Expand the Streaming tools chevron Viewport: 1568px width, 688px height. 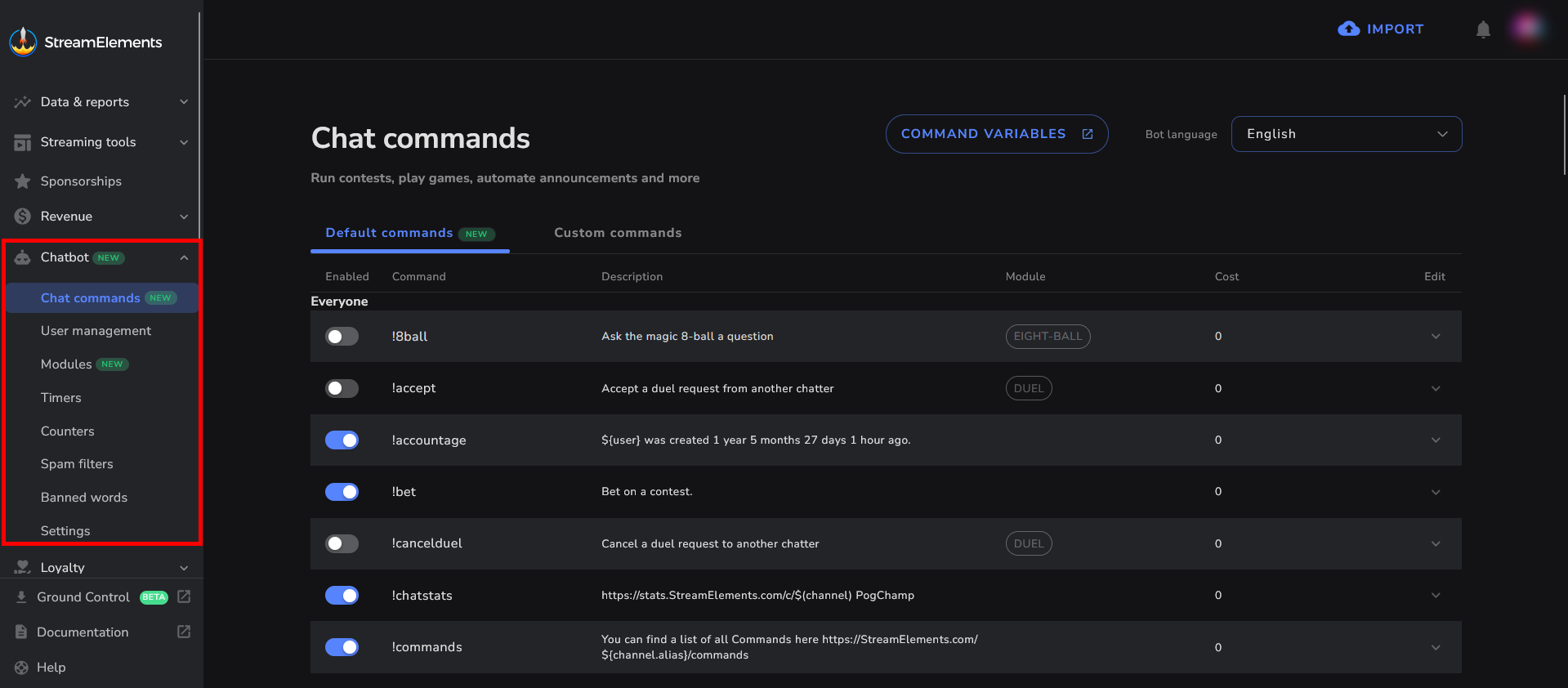pyautogui.click(x=184, y=142)
